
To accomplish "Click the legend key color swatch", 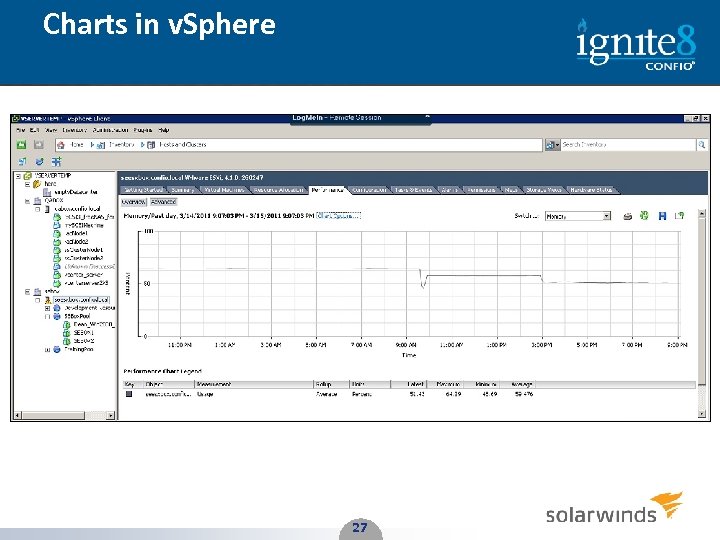I will (129, 394).
